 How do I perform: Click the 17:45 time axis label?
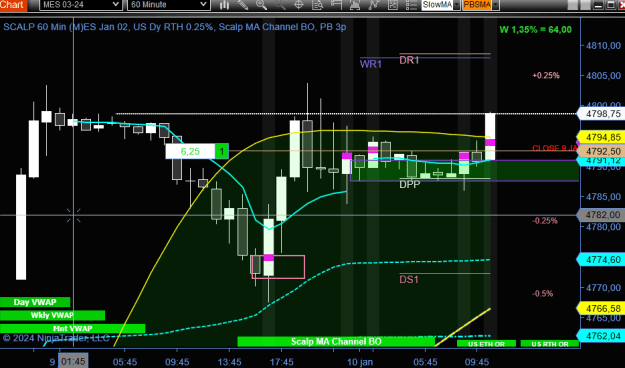pyautogui.click(x=282, y=362)
